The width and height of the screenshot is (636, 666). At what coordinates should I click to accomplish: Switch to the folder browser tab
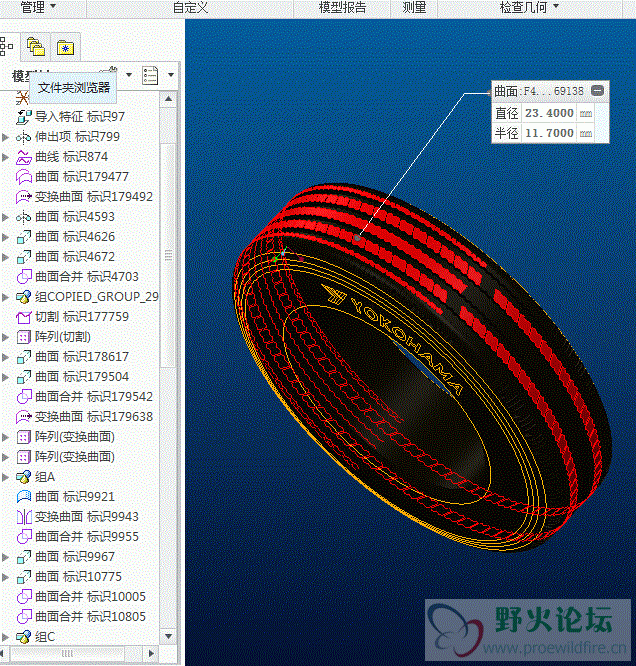(x=36, y=46)
